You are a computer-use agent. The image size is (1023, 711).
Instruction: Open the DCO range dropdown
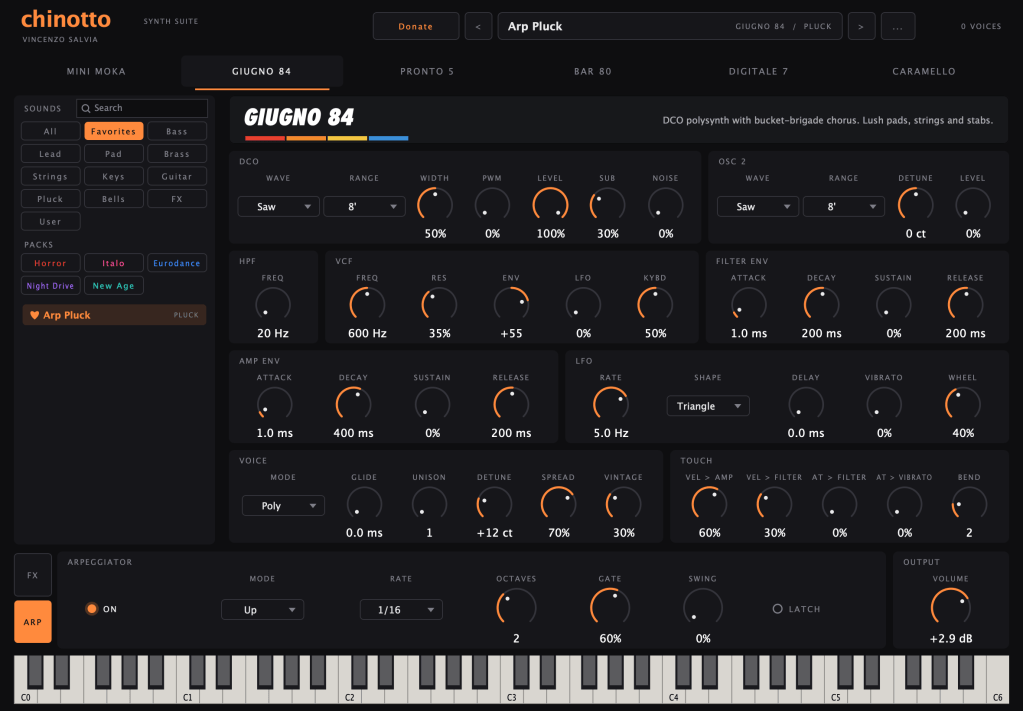point(365,207)
